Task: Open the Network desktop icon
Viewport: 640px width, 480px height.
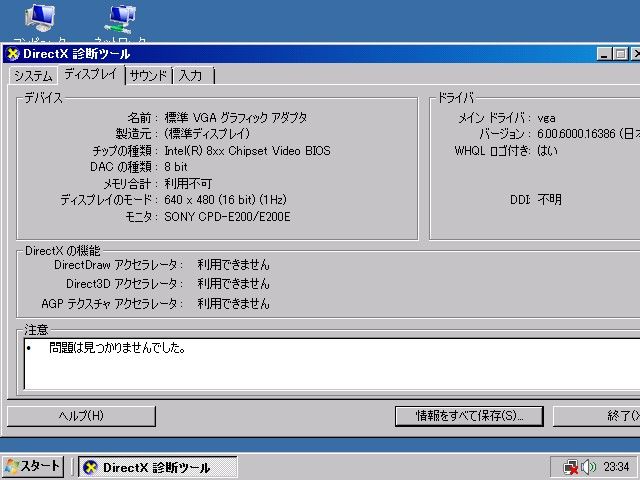Action: (121, 18)
